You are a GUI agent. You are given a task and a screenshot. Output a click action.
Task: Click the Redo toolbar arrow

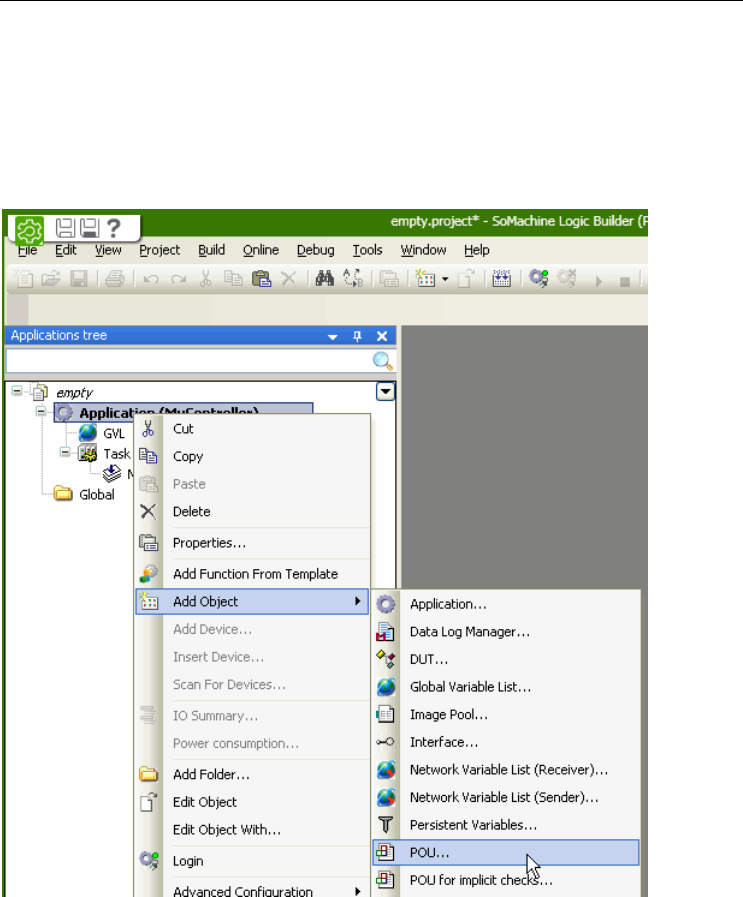click(178, 279)
